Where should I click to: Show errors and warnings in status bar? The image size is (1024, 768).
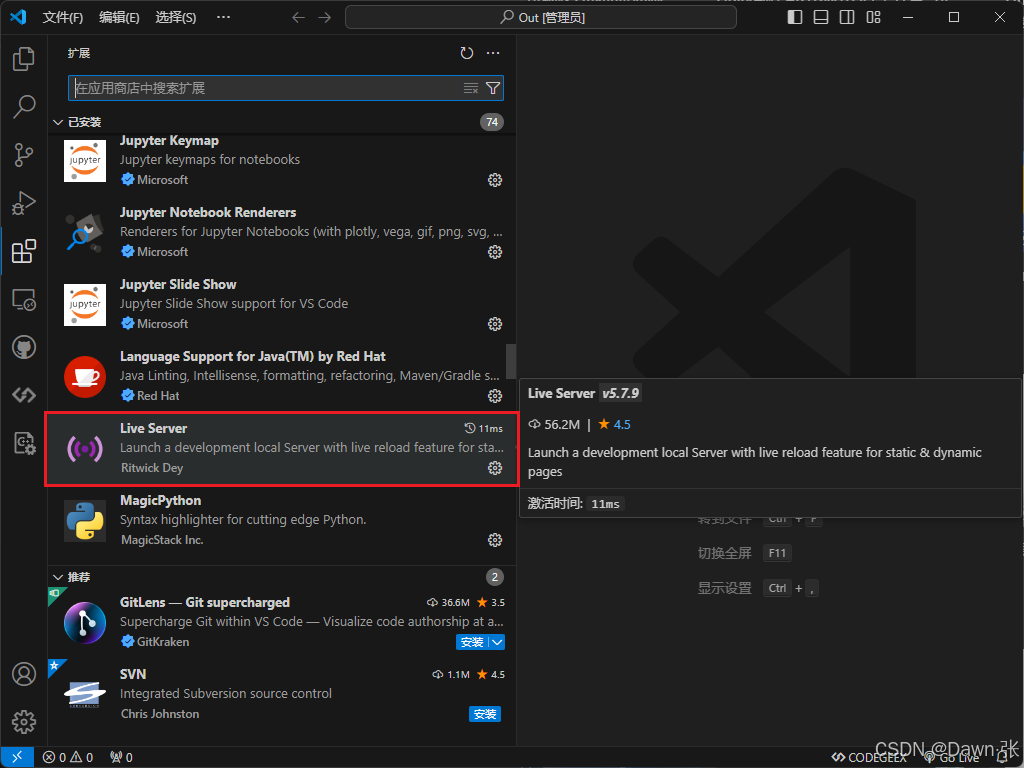click(x=68, y=757)
